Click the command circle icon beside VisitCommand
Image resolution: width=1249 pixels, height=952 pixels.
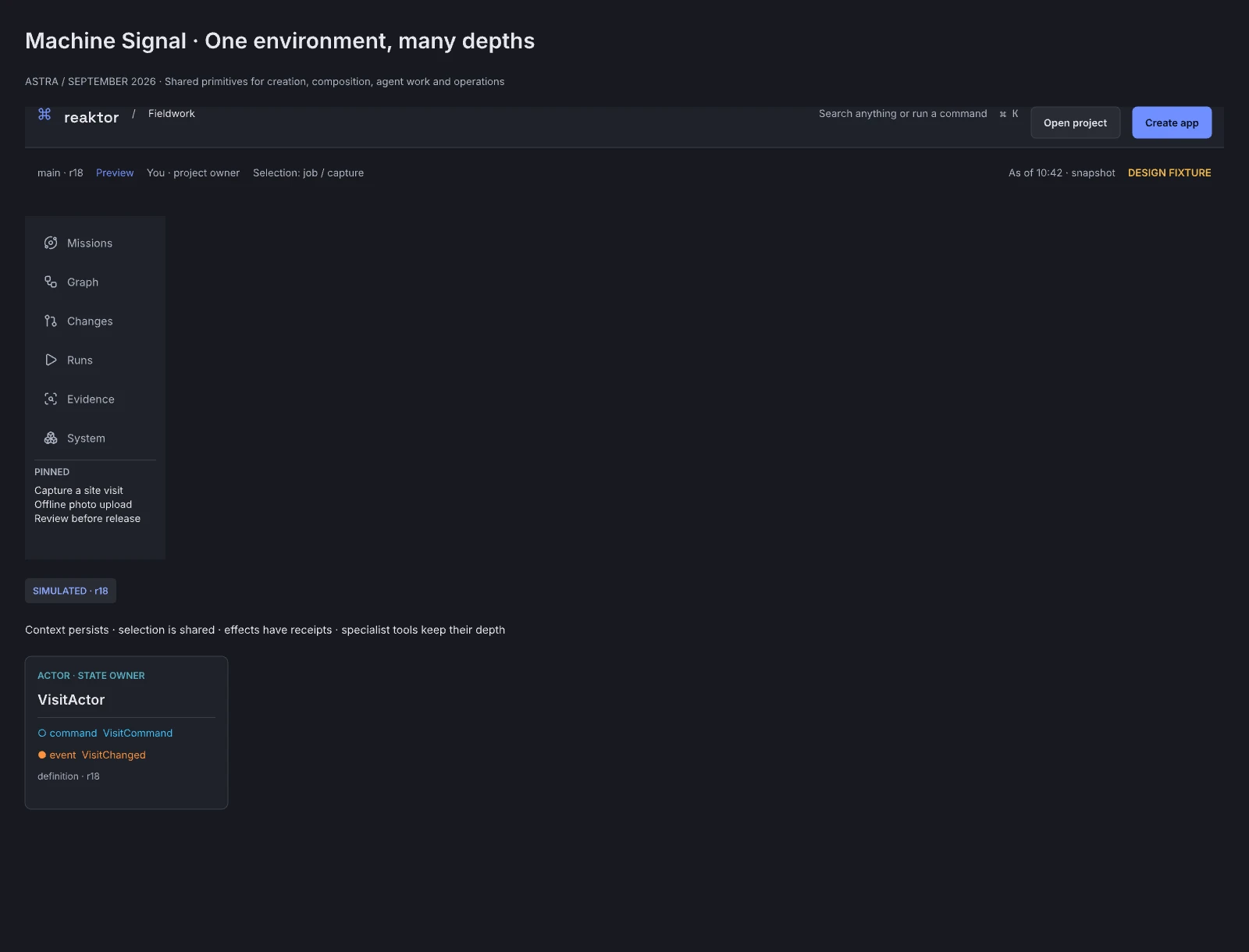42,734
